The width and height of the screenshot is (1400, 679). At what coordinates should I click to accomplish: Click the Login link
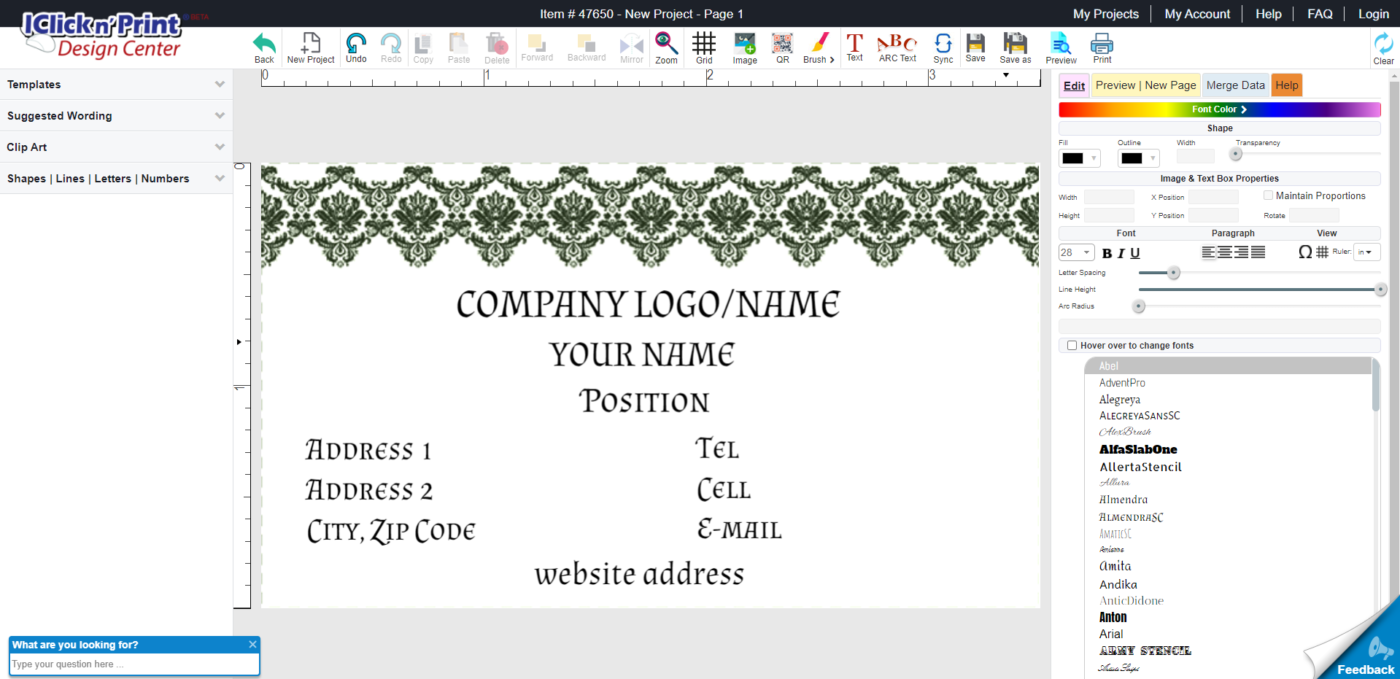[1373, 13]
